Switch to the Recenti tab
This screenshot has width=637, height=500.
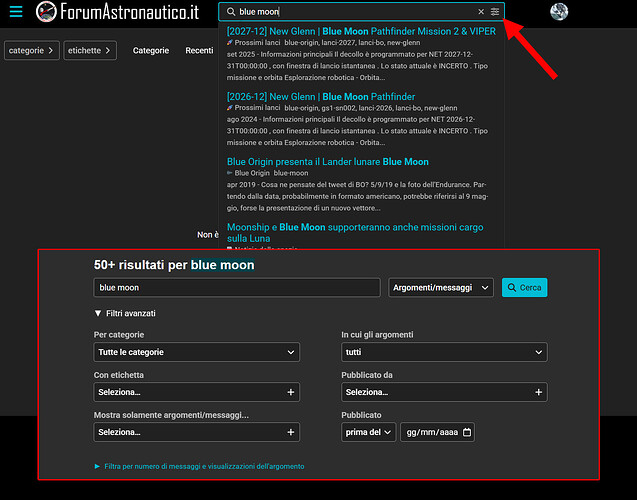(x=199, y=50)
